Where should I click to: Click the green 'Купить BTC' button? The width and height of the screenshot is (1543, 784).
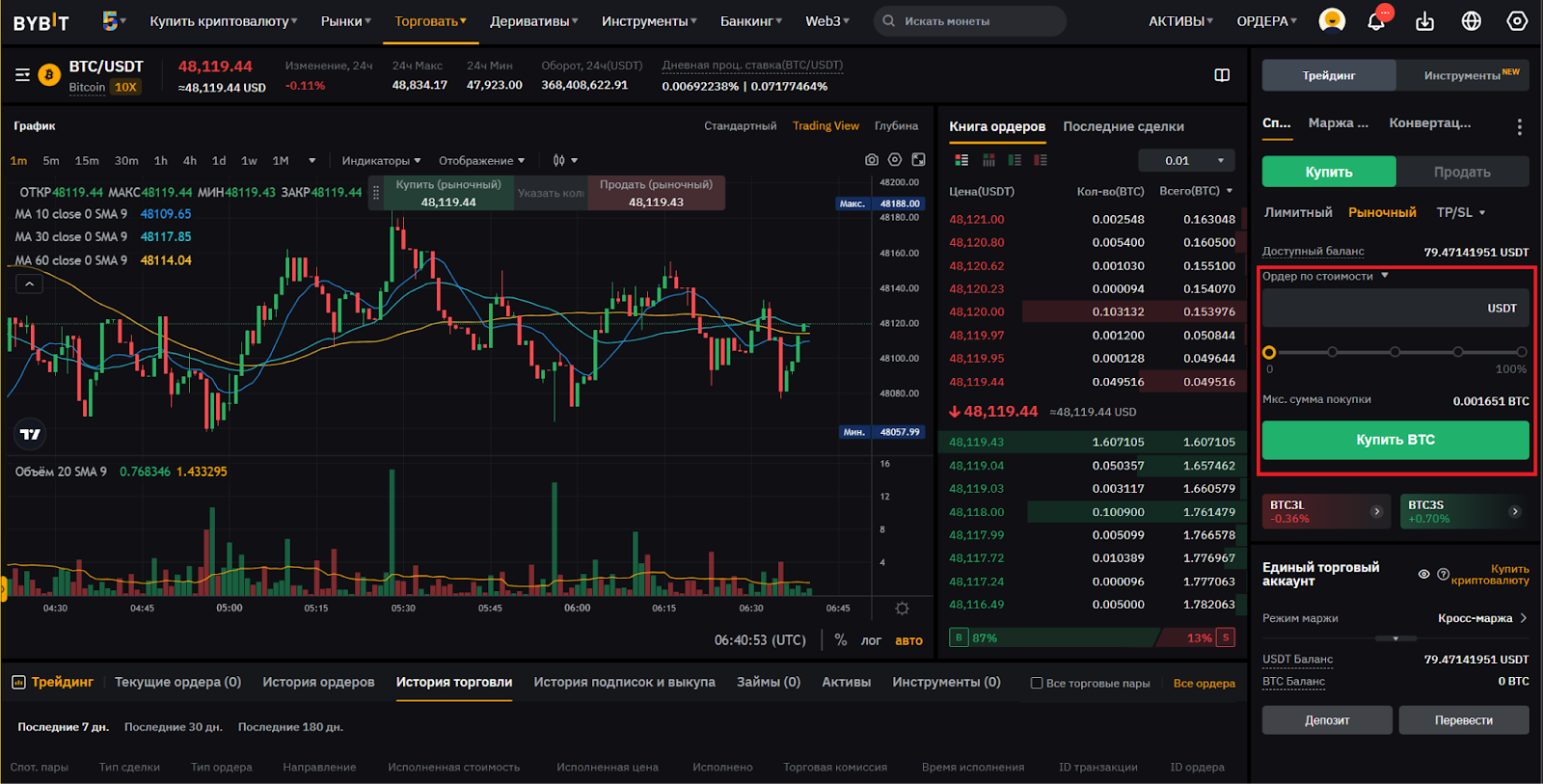pos(1395,440)
